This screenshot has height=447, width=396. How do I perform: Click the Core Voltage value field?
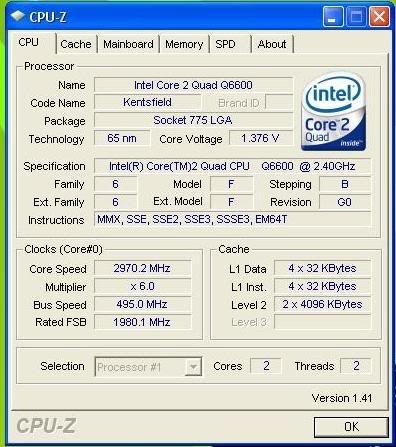260,138
